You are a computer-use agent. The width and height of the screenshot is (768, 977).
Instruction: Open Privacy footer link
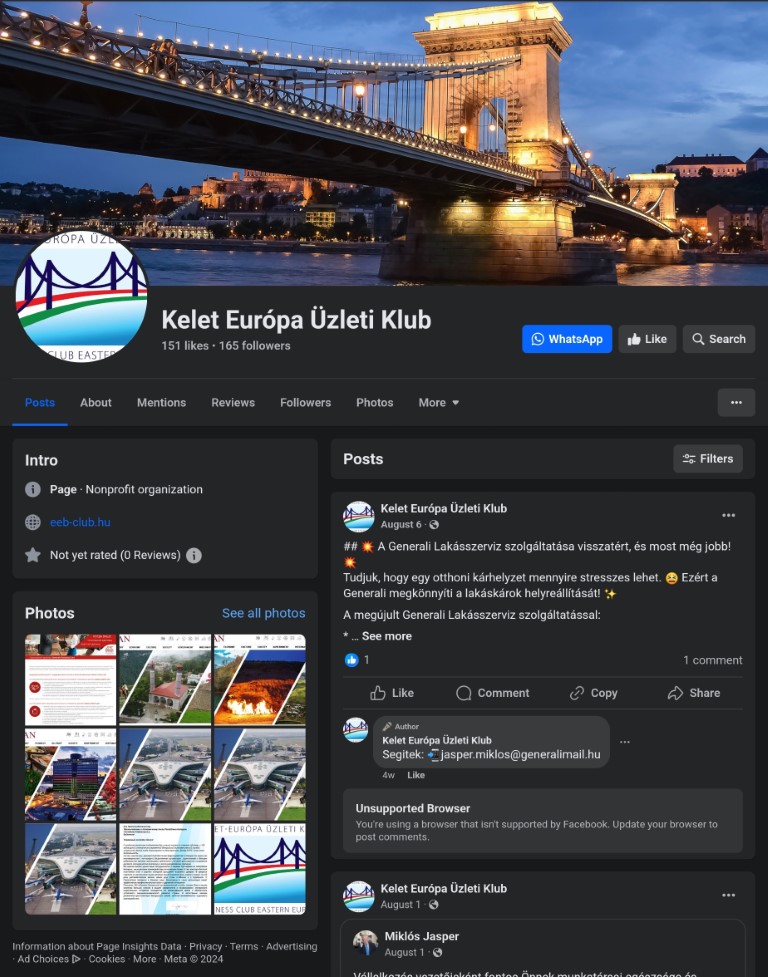pyautogui.click(x=206, y=946)
